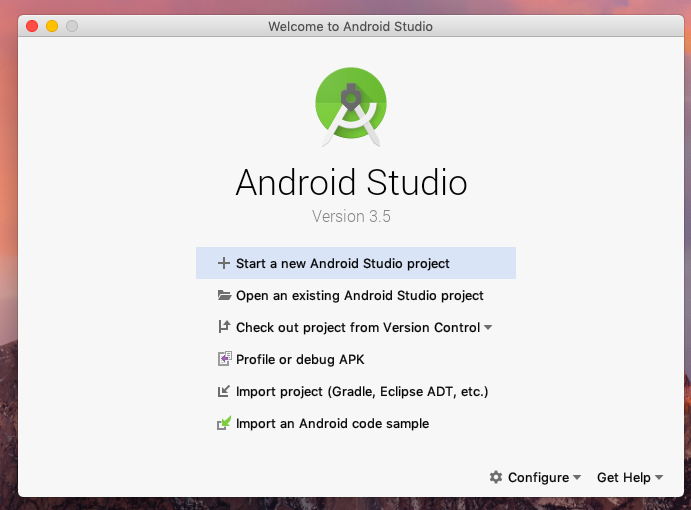Viewport: 691px width, 510px height.
Task: Expand the arrow next to Get Help
Action: pos(659,477)
